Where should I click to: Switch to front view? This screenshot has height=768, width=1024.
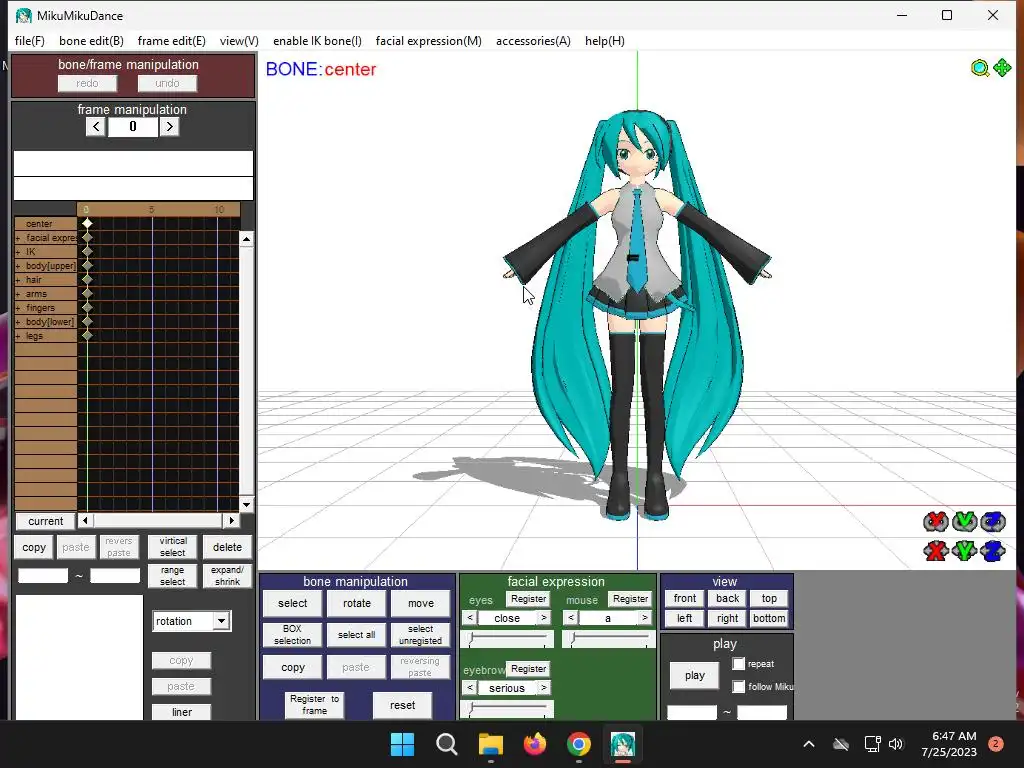click(684, 598)
